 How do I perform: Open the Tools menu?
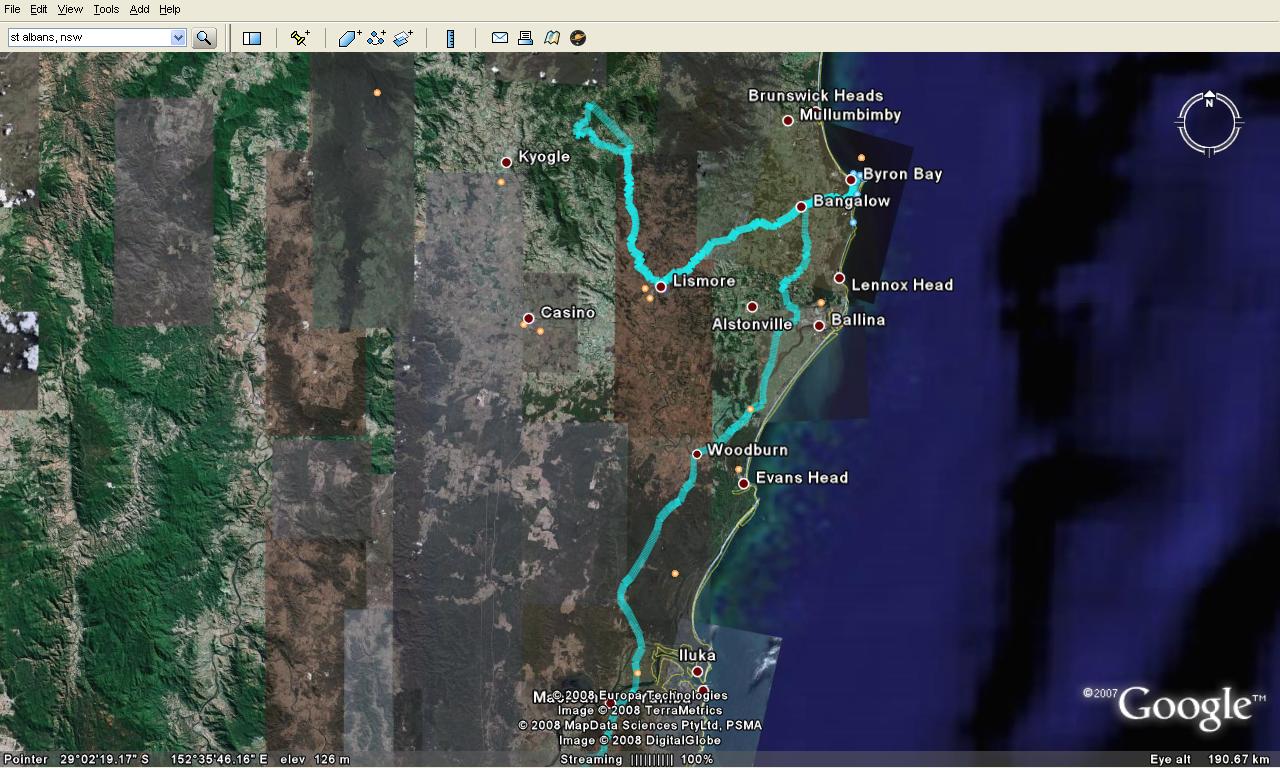point(106,9)
